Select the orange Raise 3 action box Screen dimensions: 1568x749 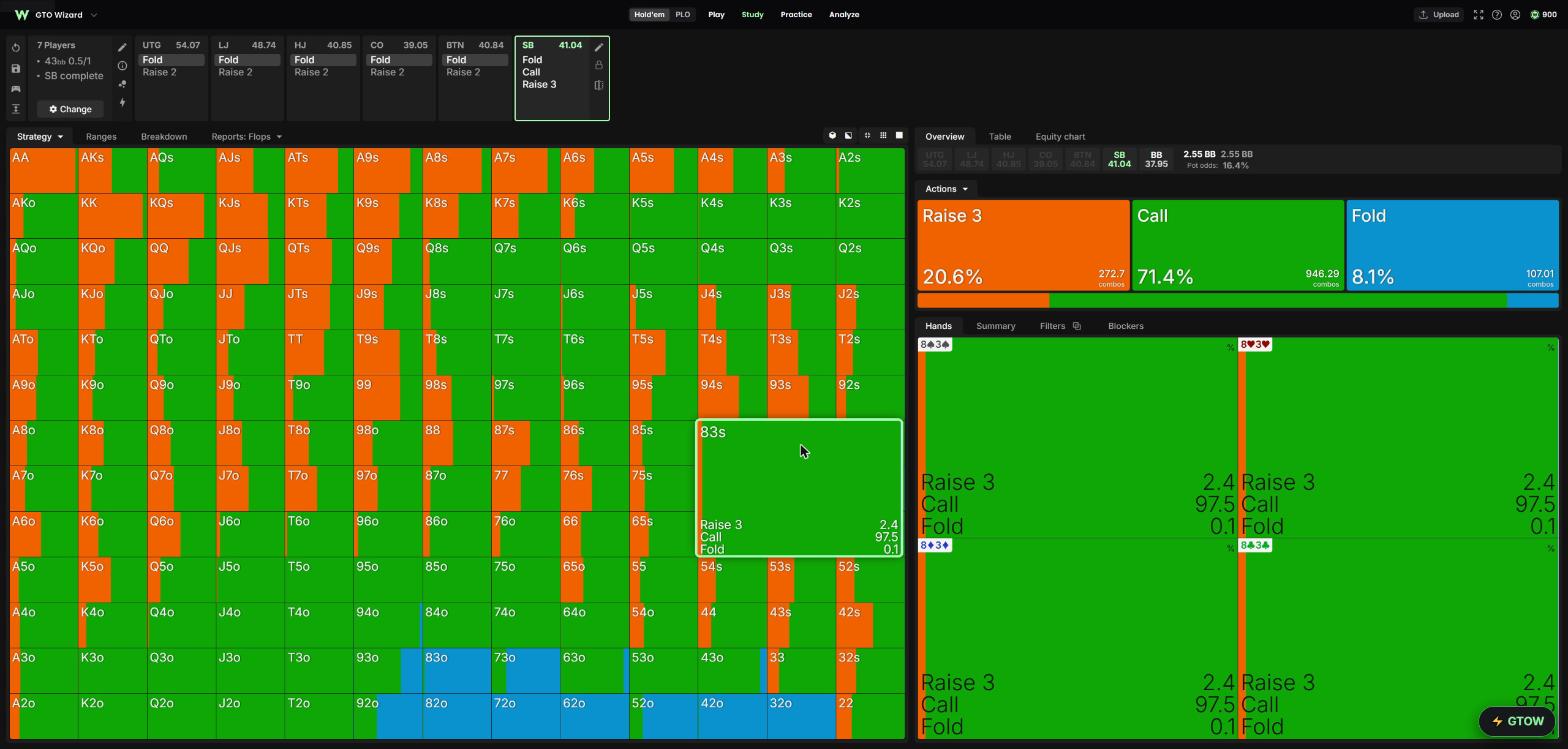click(1023, 245)
